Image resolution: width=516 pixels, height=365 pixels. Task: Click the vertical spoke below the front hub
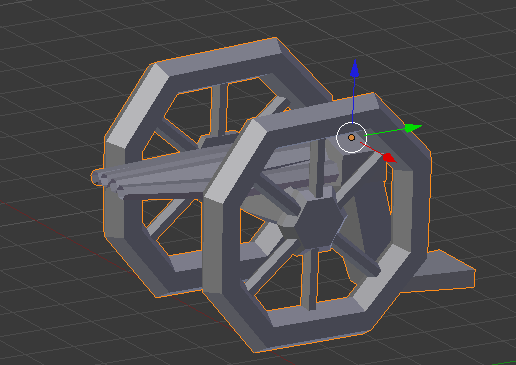pos(311,278)
